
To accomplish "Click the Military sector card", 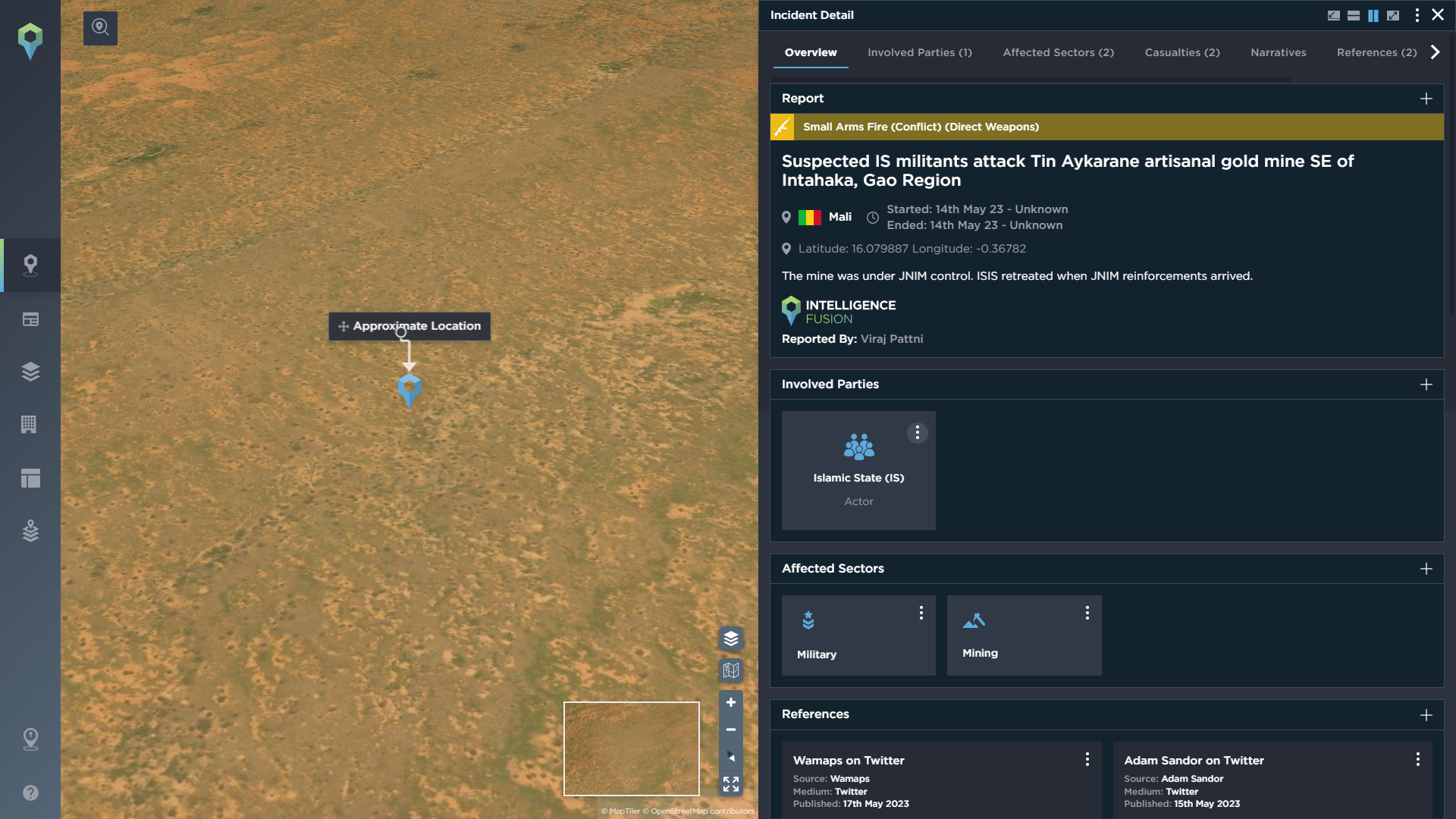I will tap(858, 635).
